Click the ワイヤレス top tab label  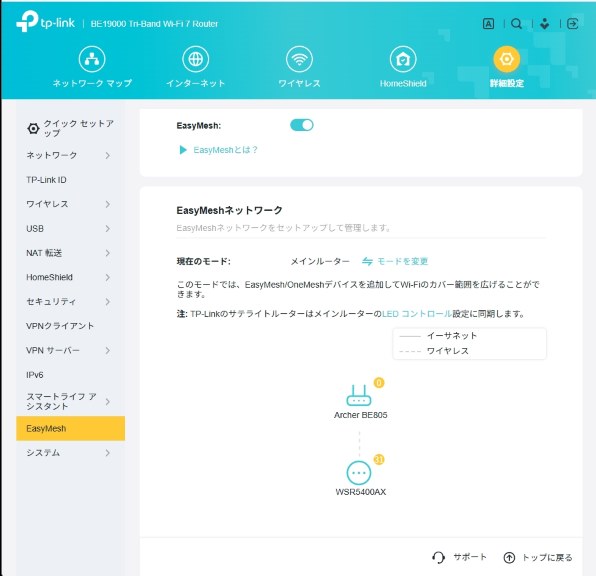point(299,83)
